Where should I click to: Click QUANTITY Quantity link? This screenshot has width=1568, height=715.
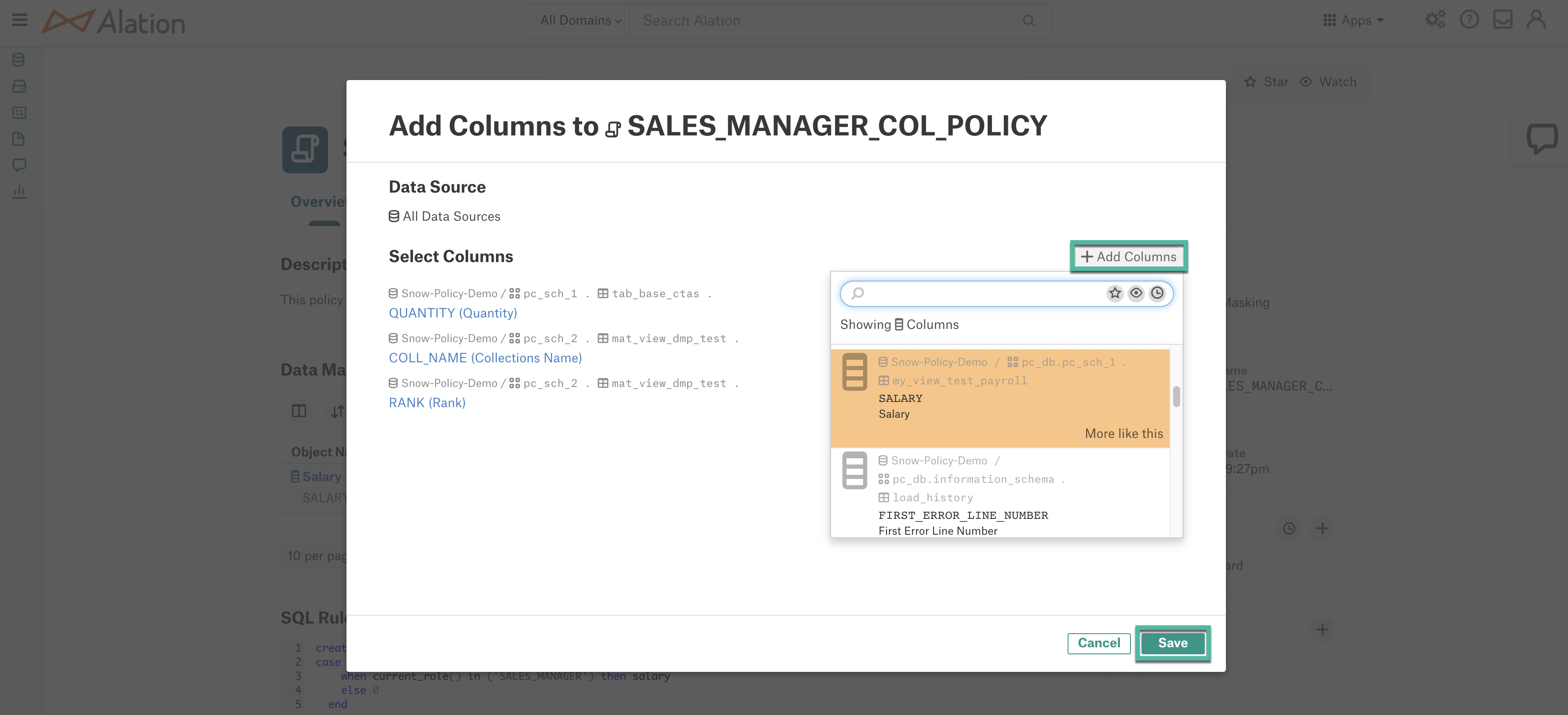tap(452, 313)
